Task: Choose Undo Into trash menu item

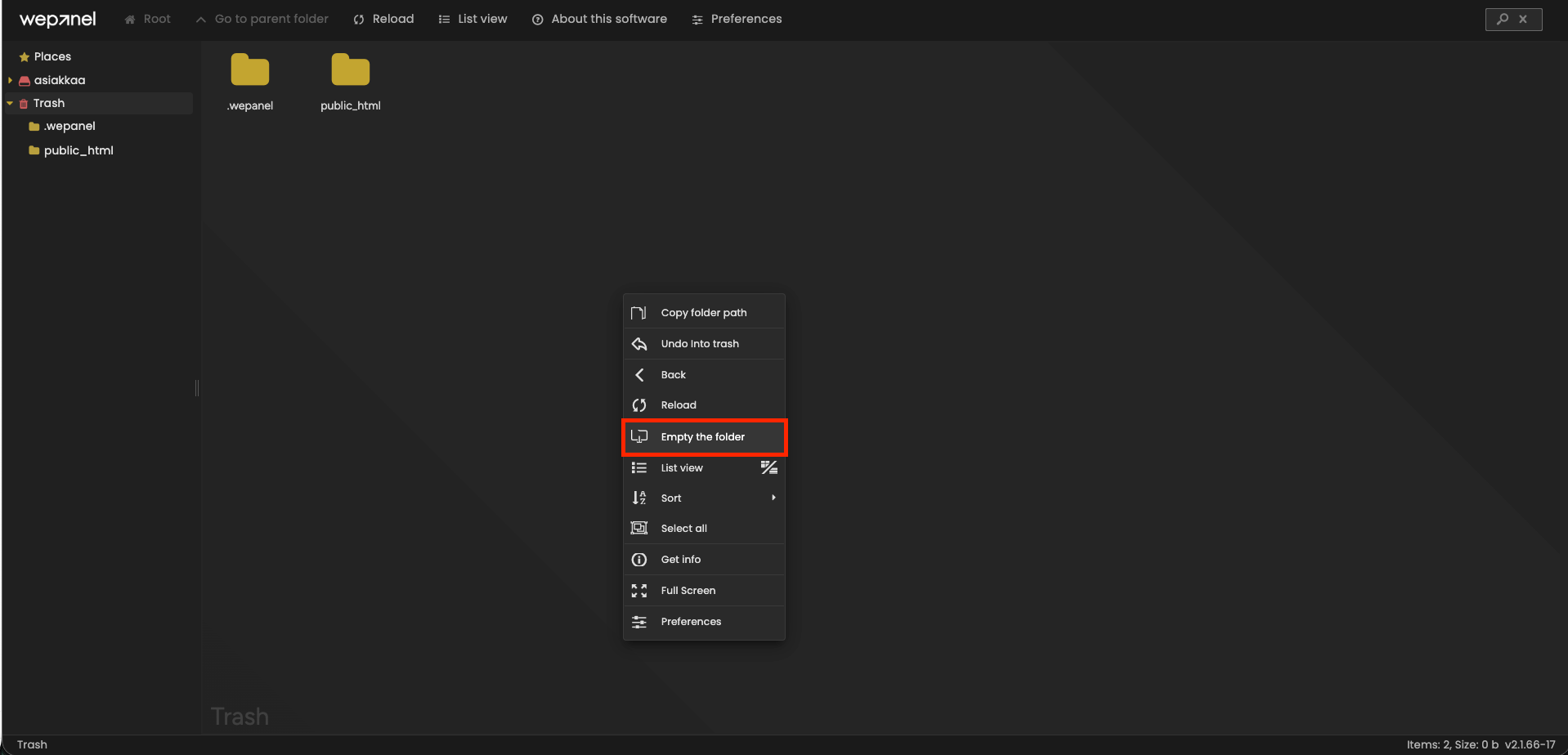Action: [x=704, y=344]
